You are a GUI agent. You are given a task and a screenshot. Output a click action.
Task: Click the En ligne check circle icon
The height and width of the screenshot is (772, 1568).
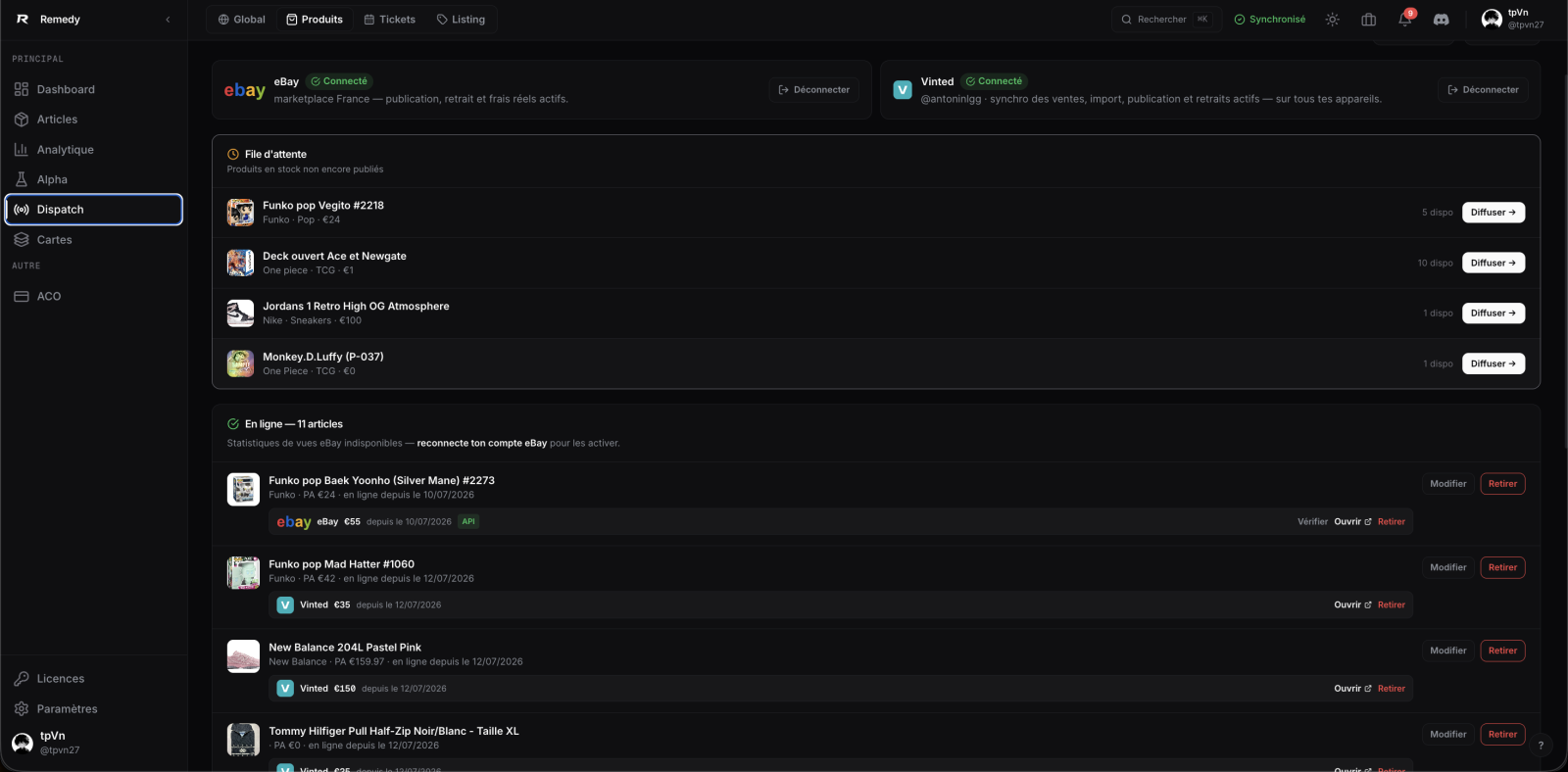point(233,424)
